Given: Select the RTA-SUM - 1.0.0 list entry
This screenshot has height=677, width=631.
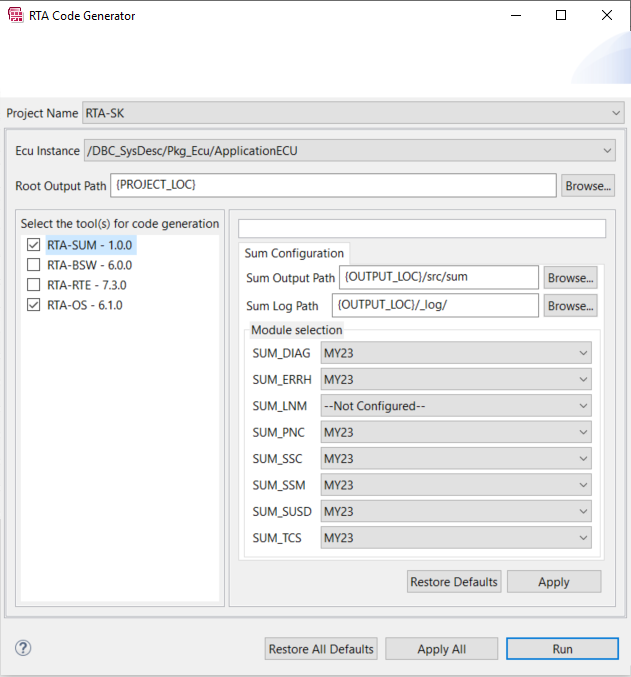Looking at the screenshot, I should coord(89,245).
